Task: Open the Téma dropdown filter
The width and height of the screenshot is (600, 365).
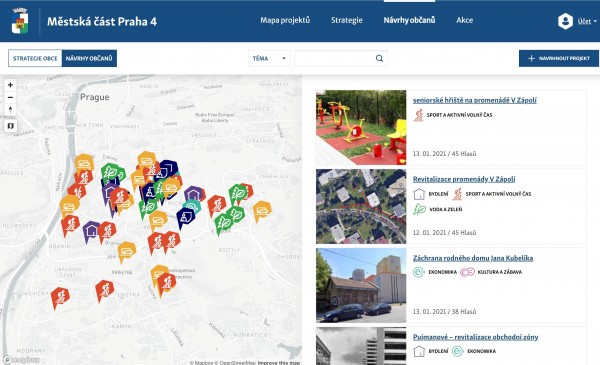Action: coord(269,59)
